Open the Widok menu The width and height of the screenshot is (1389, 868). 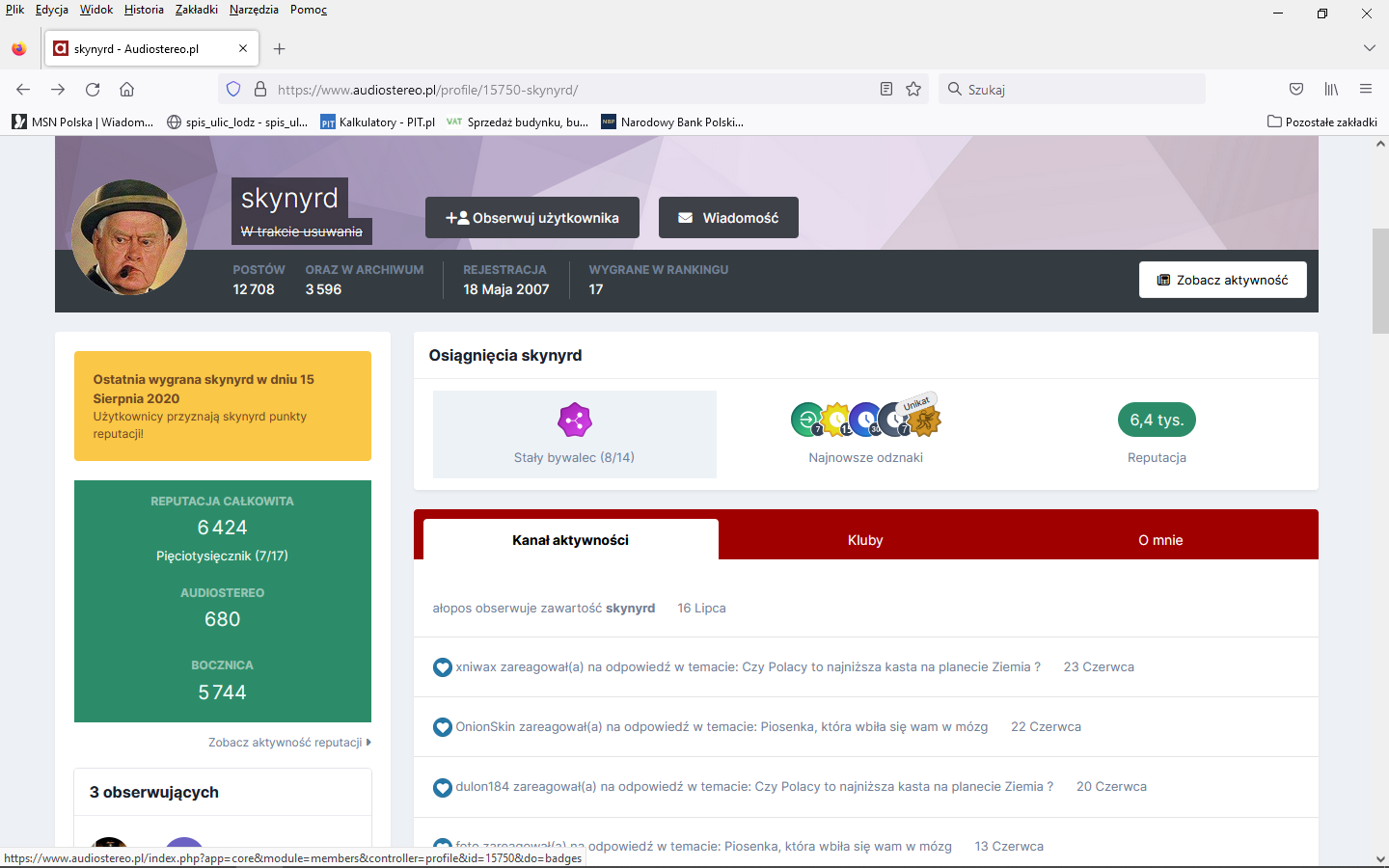tap(96, 10)
